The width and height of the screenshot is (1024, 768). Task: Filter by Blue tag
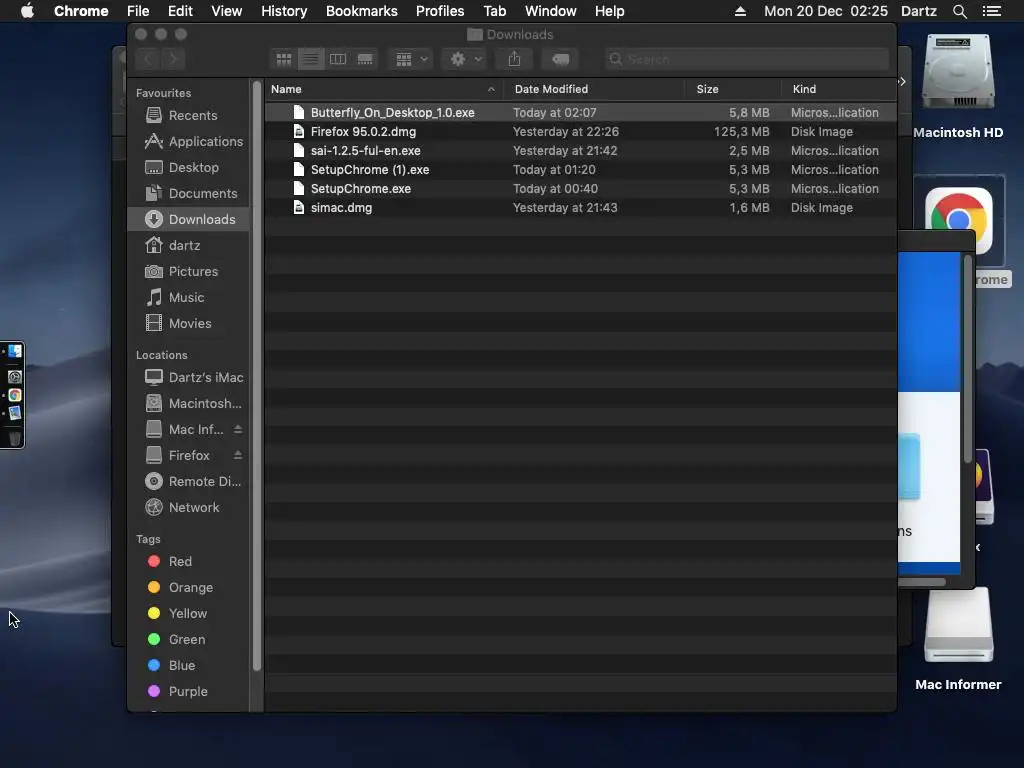pyautogui.click(x=188, y=666)
